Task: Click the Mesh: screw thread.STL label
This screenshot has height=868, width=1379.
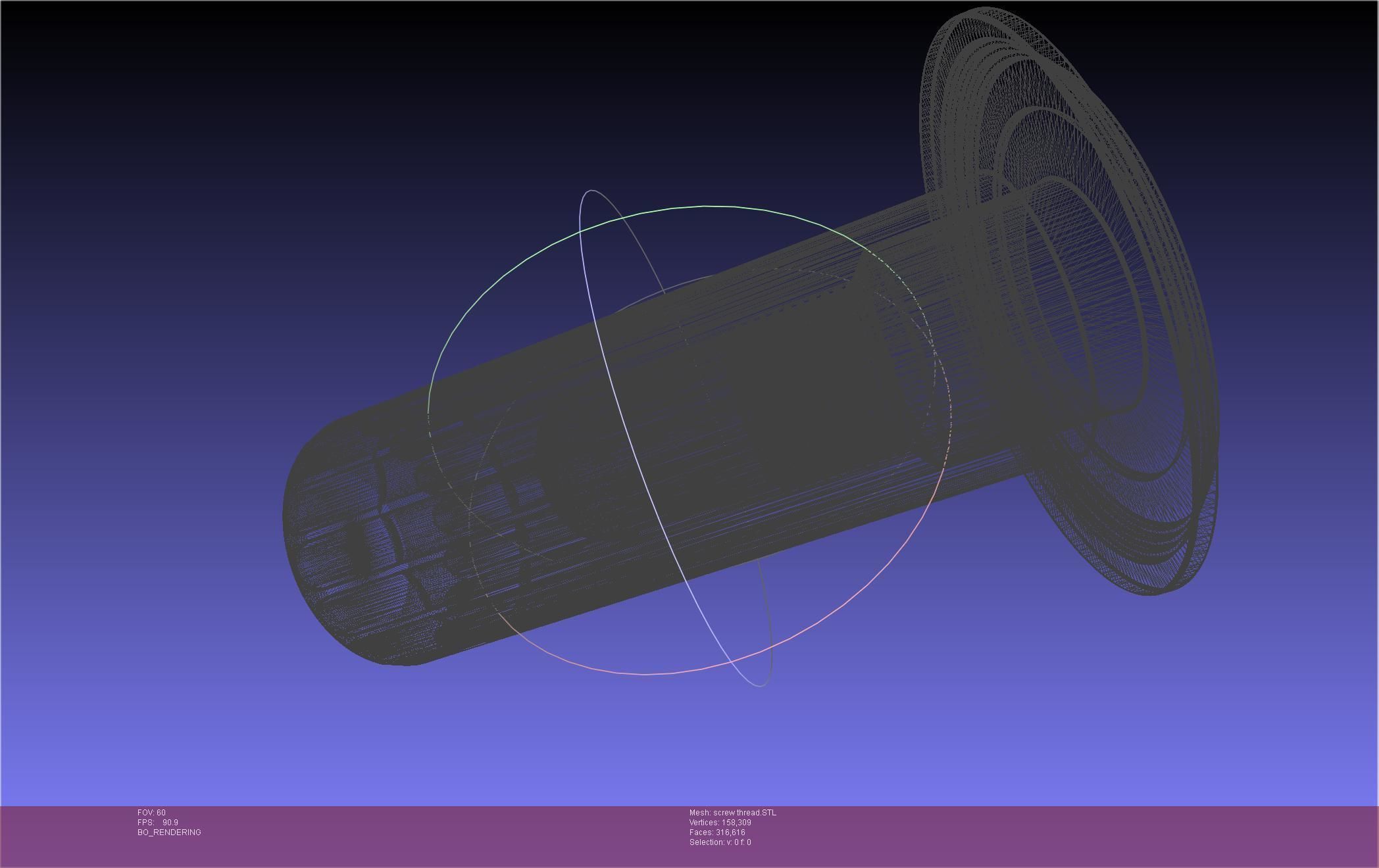Action: 732,813
